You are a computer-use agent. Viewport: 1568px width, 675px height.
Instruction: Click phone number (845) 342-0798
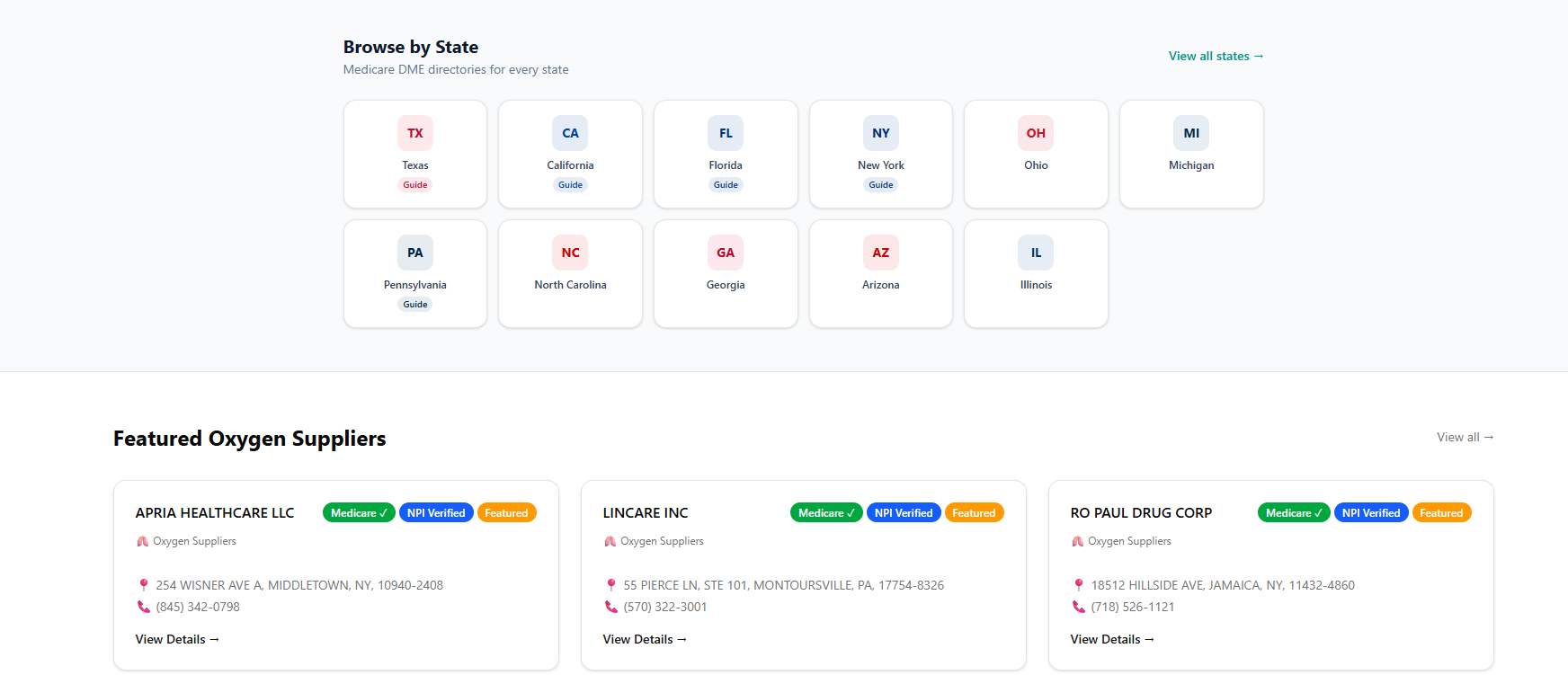pyautogui.click(x=198, y=607)
